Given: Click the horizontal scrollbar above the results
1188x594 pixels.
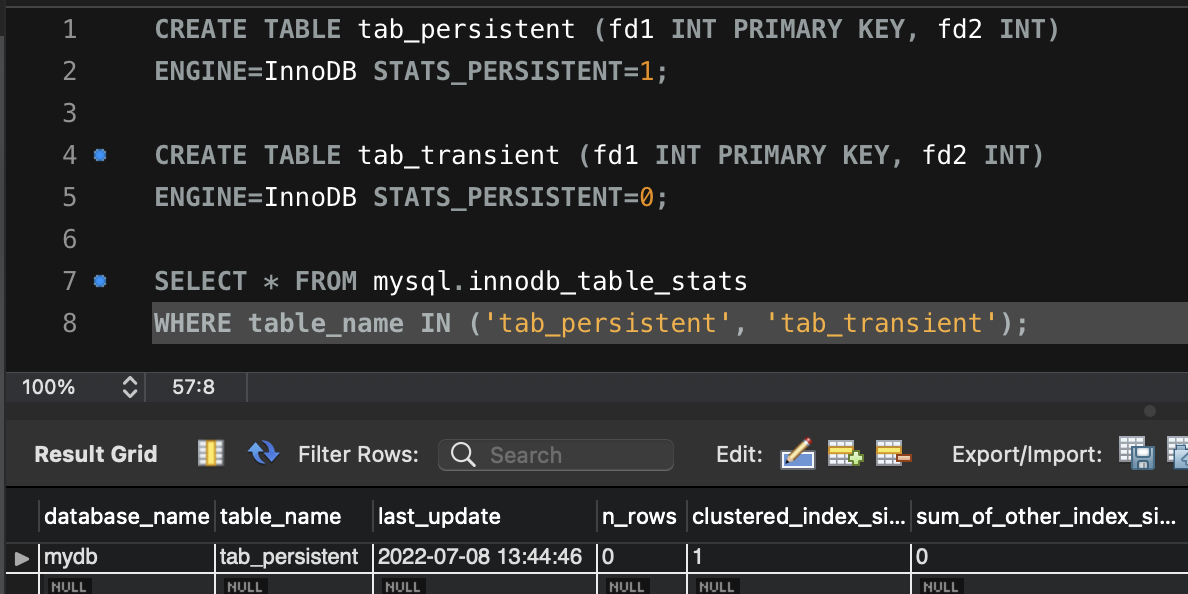Looking at the screenshot, I should [x=1150, y=409].
